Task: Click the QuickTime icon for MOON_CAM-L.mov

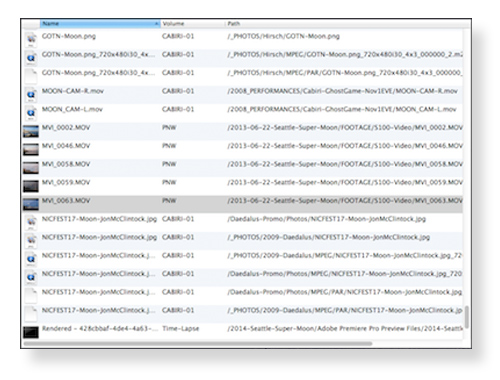Action: click(31, 113)
